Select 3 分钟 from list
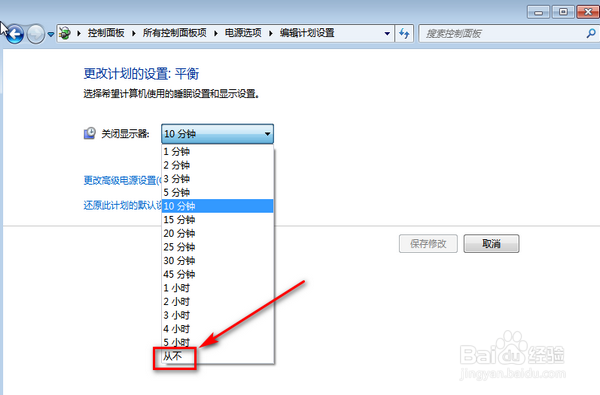 pos(217,179)
